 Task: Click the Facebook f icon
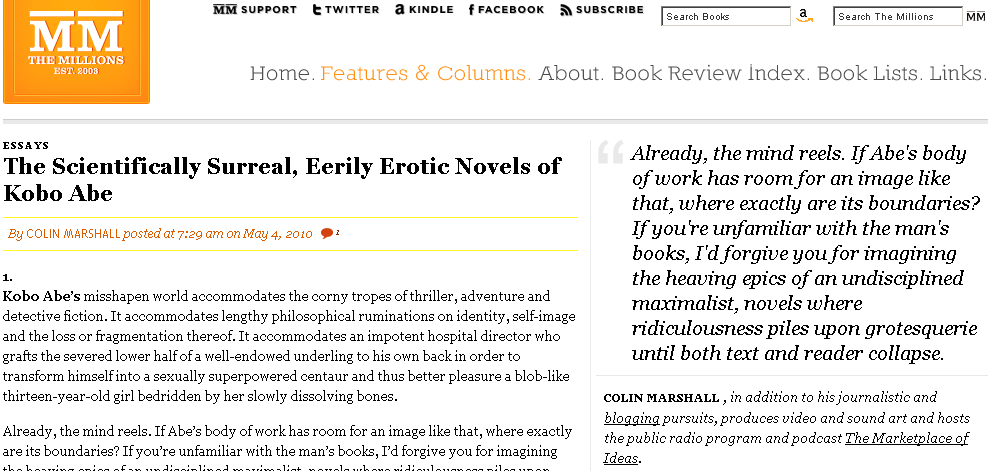click(x=471, y=9)
